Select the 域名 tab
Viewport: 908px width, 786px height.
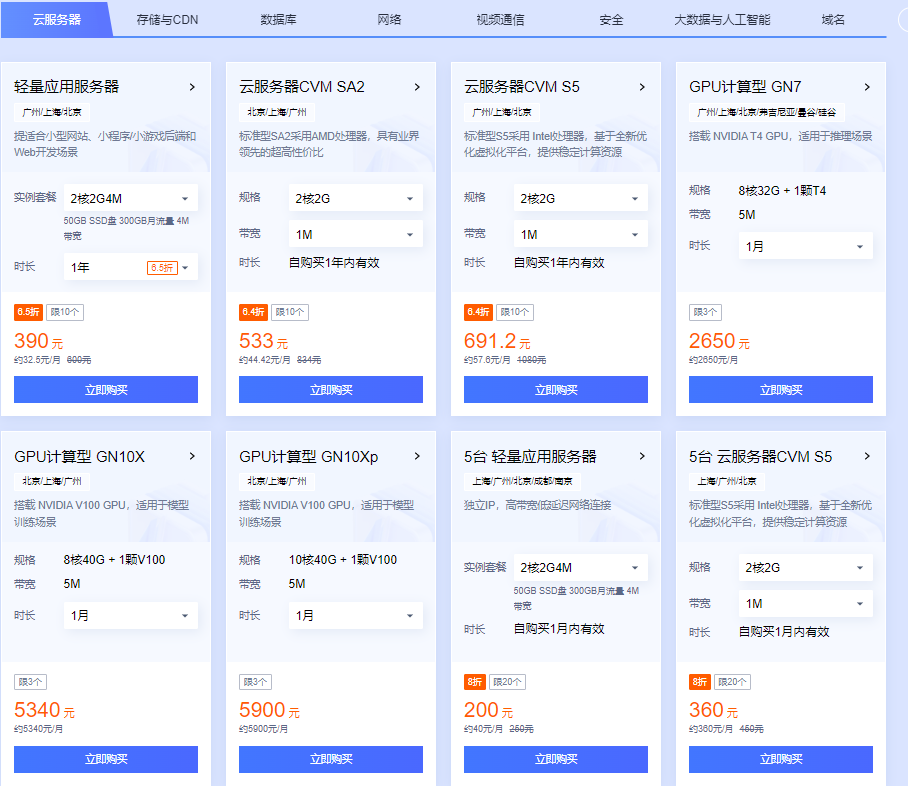pos(833,20)
